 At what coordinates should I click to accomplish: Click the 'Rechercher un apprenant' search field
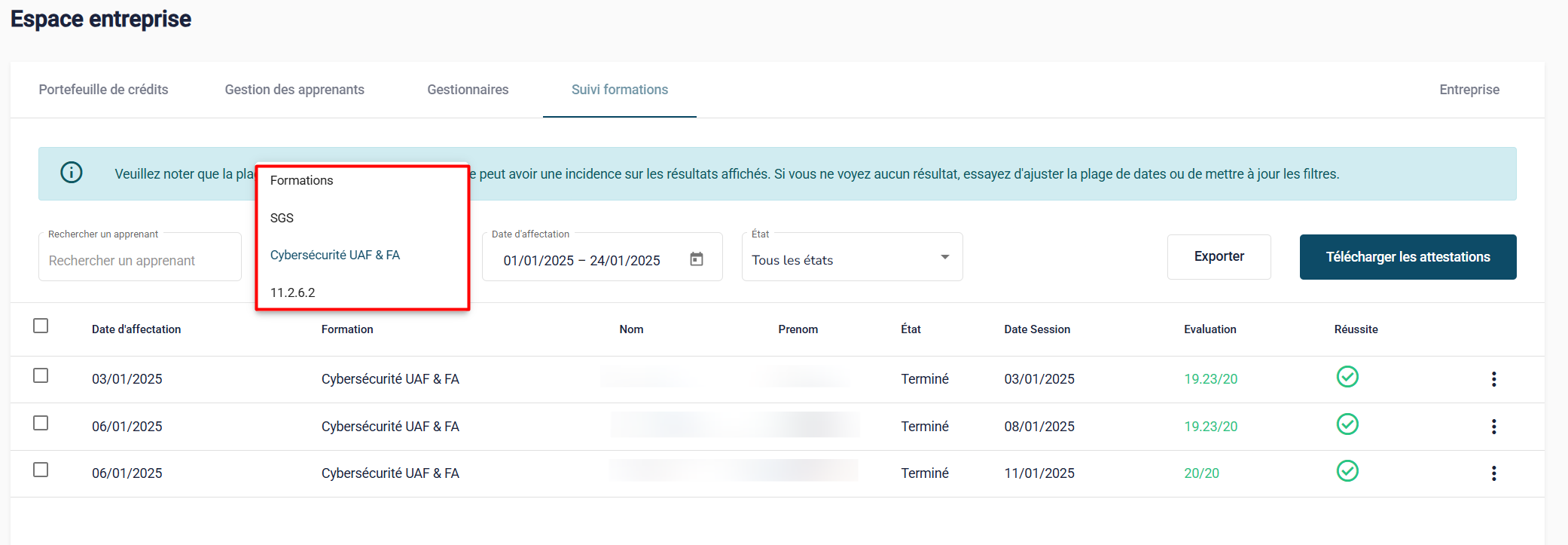(x=140, y=260)
